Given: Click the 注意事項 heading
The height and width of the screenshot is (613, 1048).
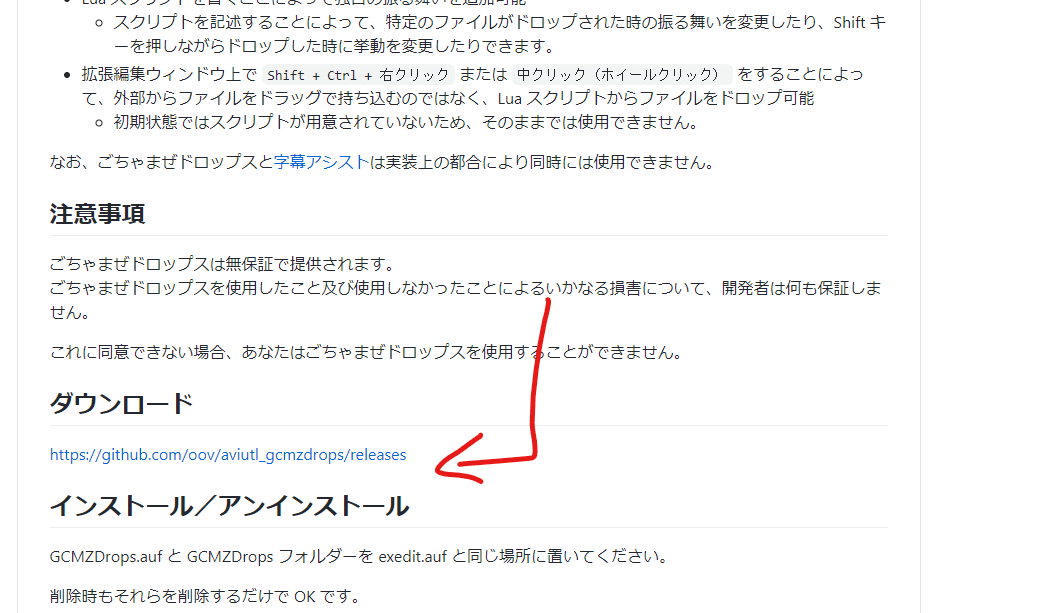Looking at the screenshot, I should tap(98, 214).
